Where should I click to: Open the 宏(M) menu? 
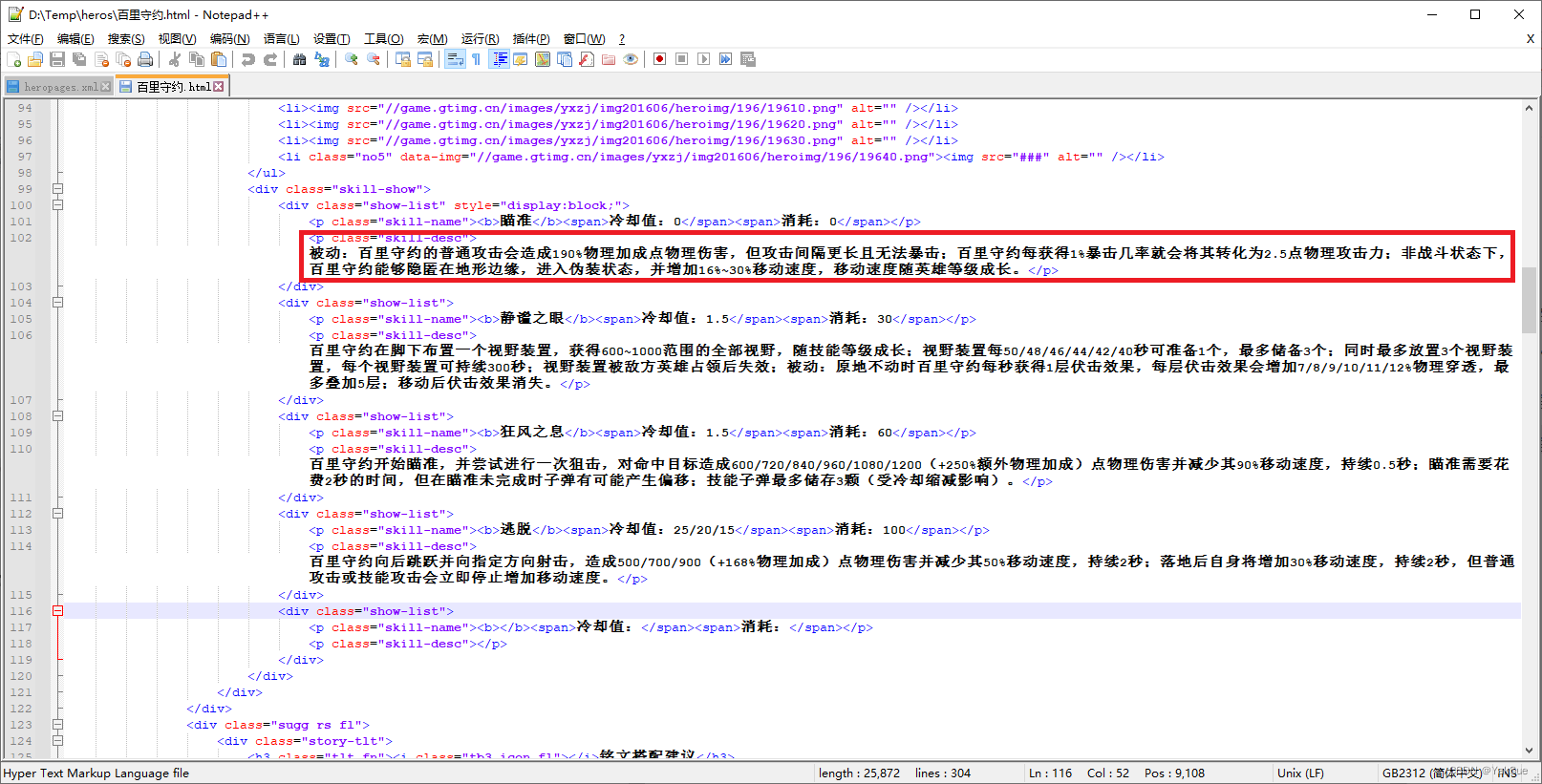tap(432, 39)
